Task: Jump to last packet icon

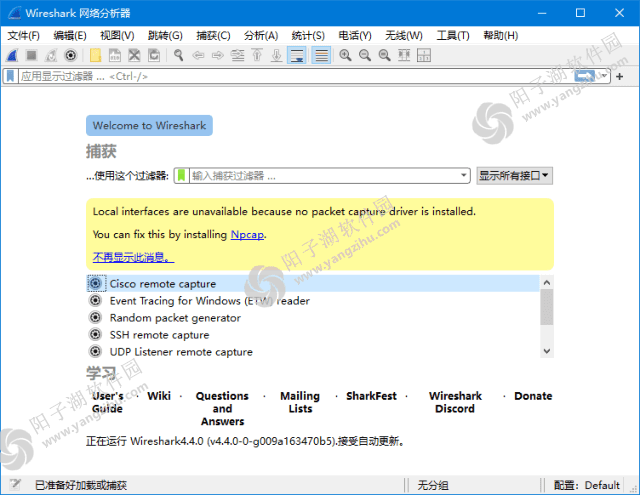Action: [x=277, y=55]
